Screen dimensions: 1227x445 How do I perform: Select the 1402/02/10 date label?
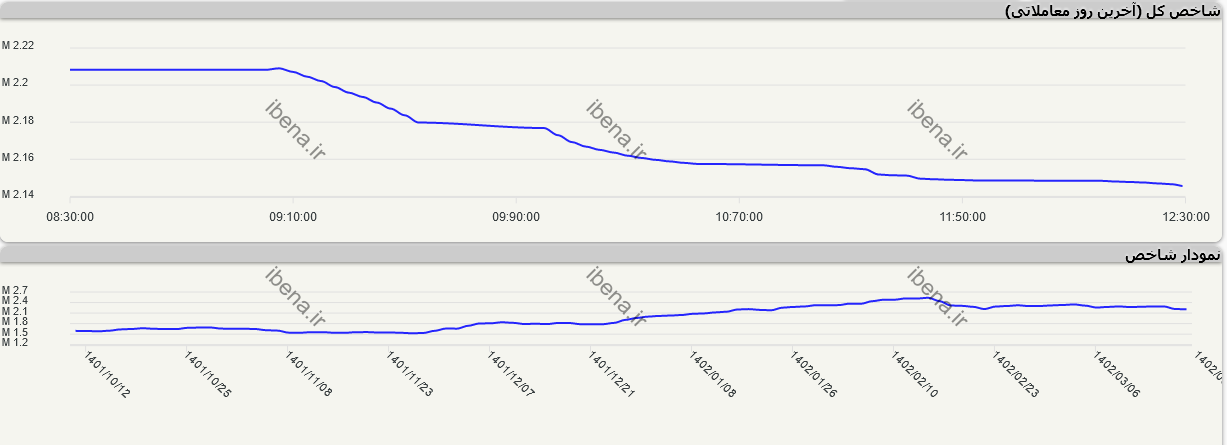pos(914,374)
